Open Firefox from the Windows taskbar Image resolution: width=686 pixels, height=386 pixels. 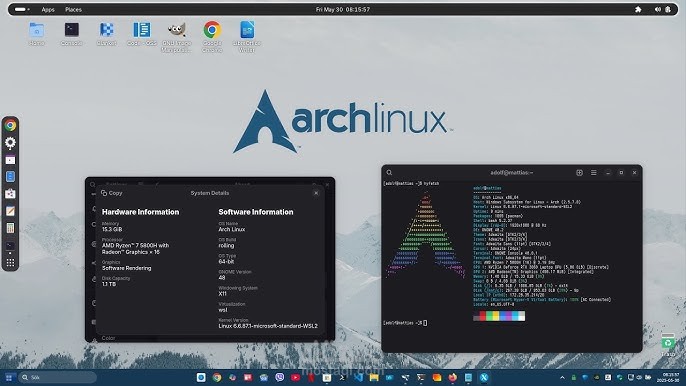click(452, 377)
